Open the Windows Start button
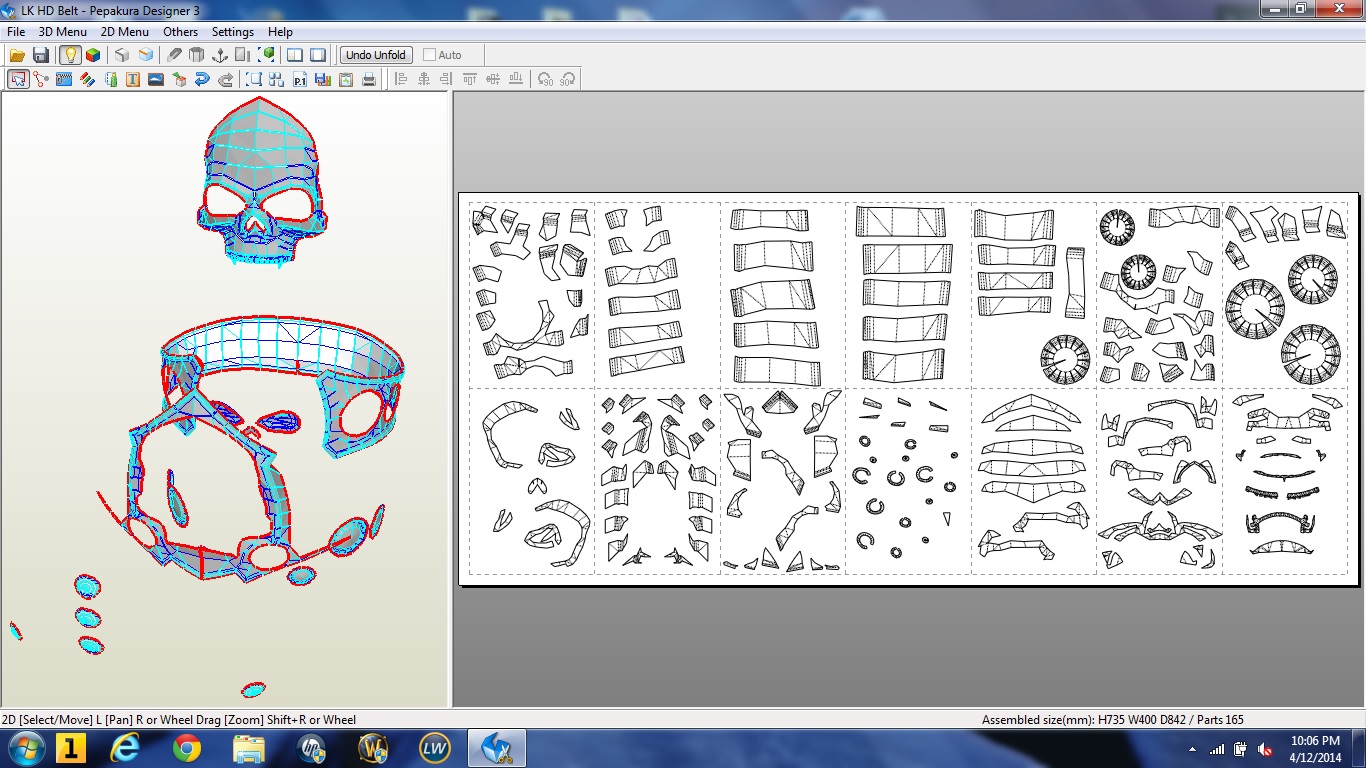Image resolution: width=1366 pixels, height=768 pixels. [25, 748]
